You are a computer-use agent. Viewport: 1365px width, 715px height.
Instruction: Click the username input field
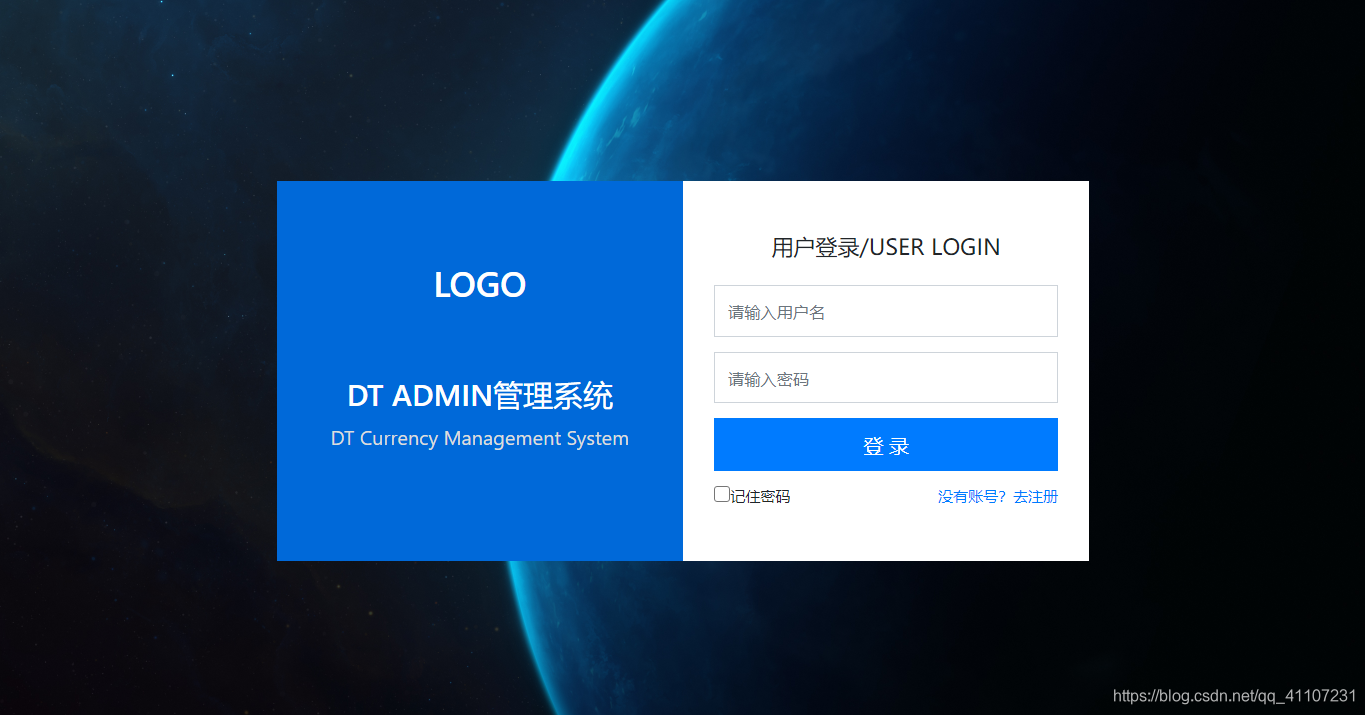click(x=885, y=311)
